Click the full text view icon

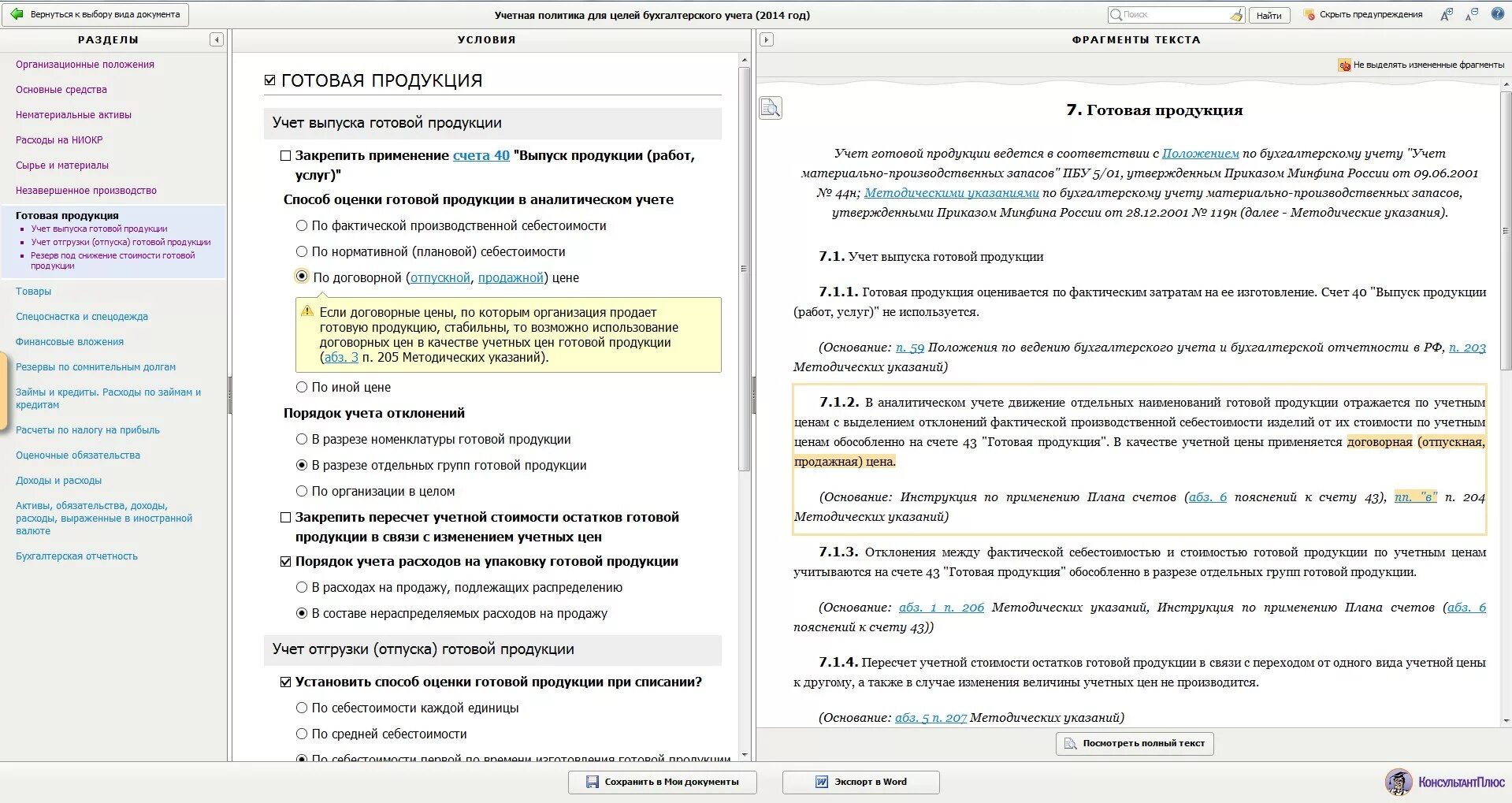click(x=1070, y=743)
